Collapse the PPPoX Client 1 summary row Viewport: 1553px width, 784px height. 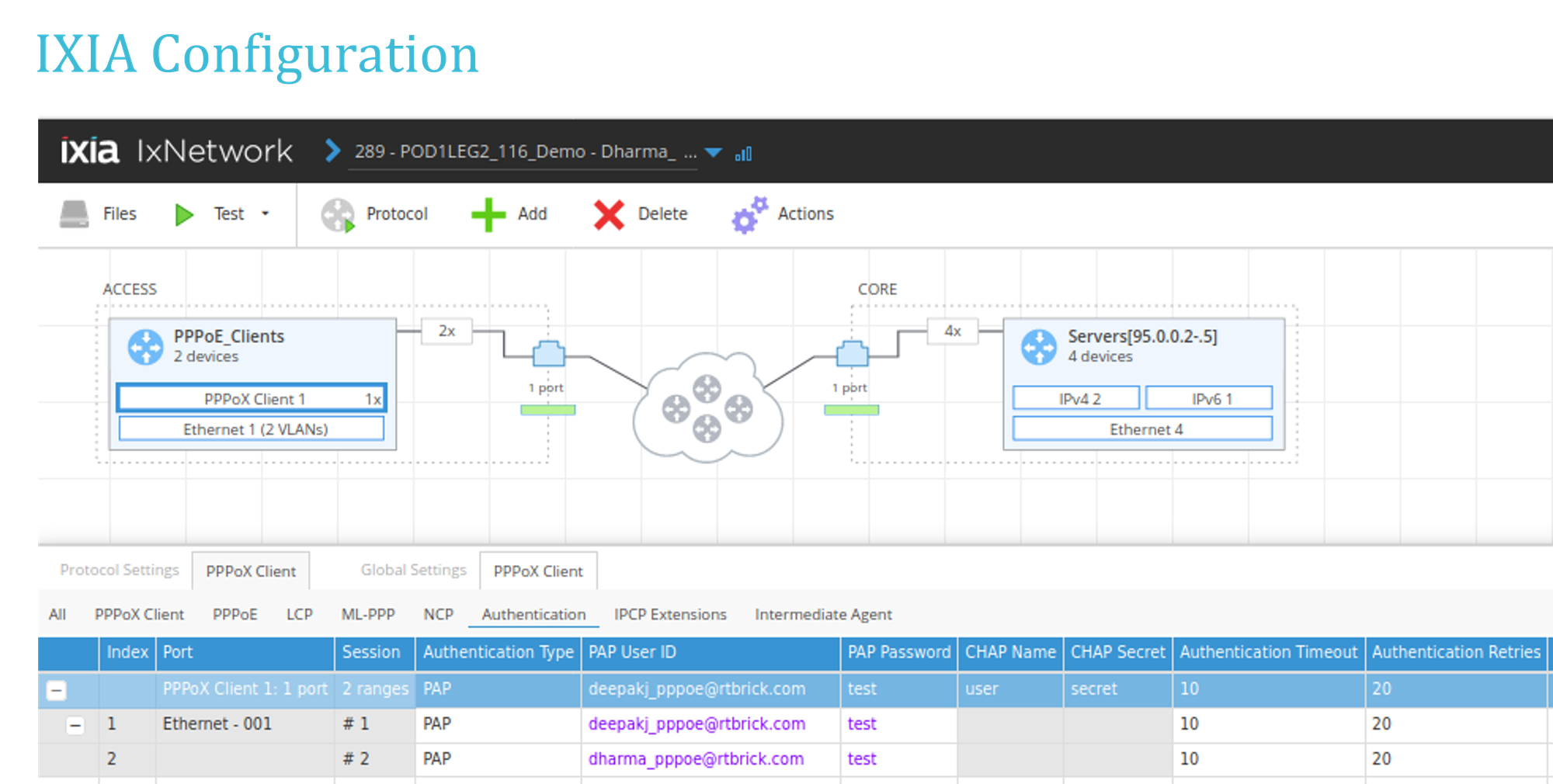pos(57,690)
